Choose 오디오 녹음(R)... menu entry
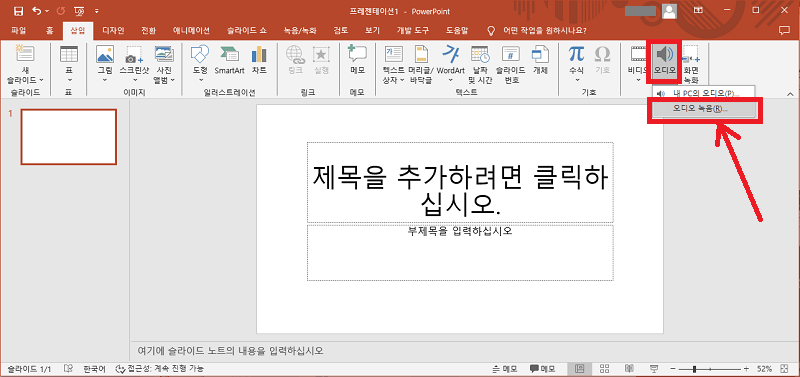This screenshot has width=800, height=377. [x=705, y=109]
